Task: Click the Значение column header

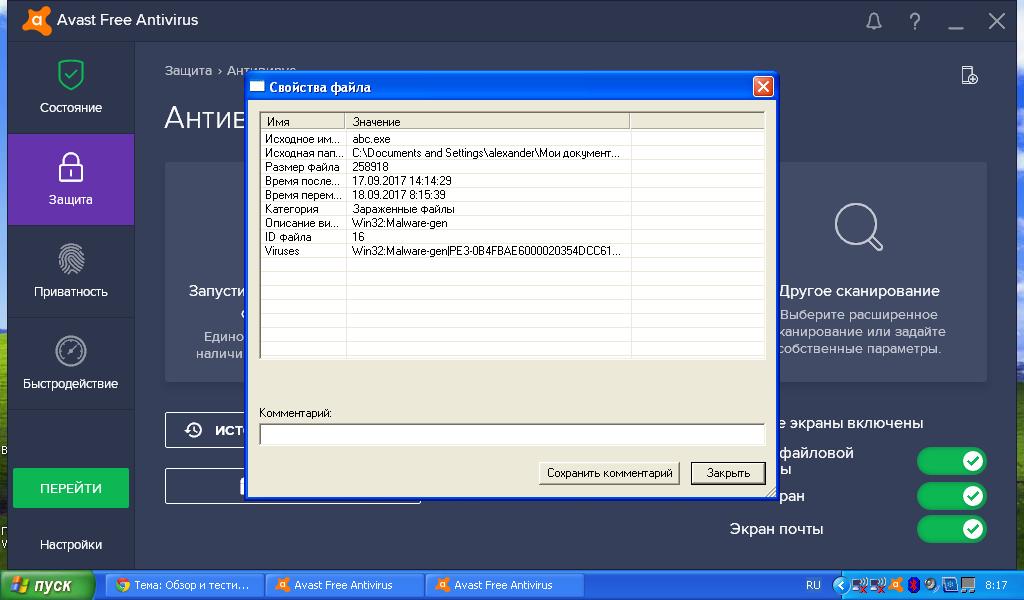Action: point(487,121)
